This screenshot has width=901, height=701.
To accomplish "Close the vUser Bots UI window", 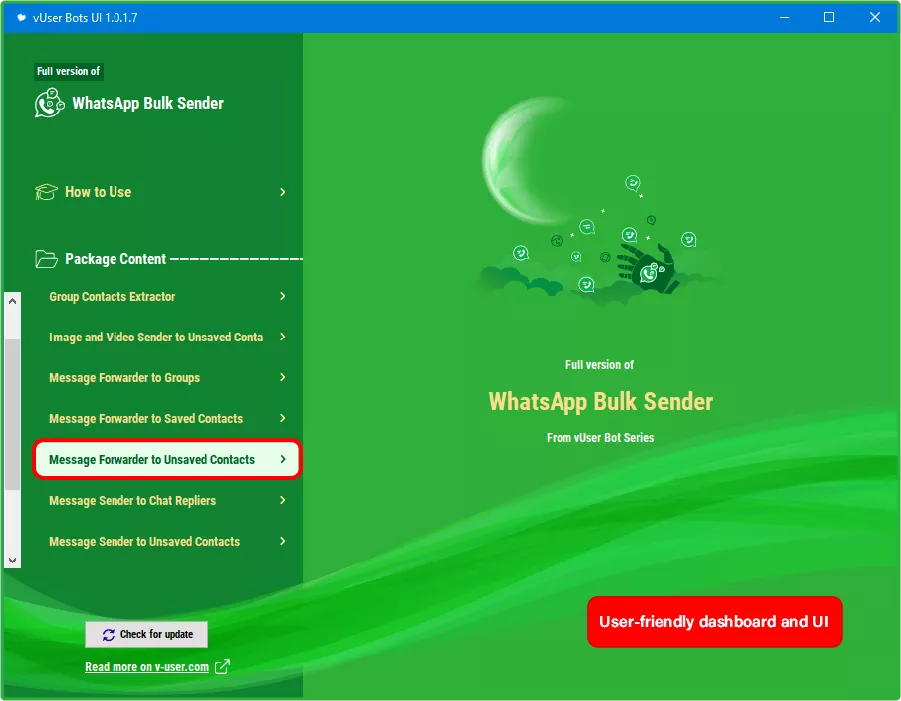I will tap(875, 17).
